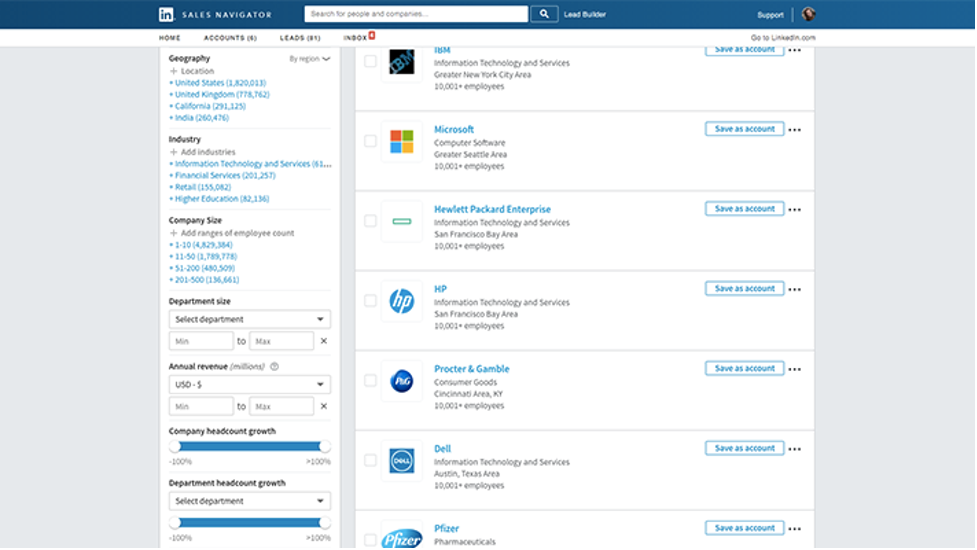Image resolution: width=977 pixels, height=550 pixels.
Task: Save HP as account
Action: 745,288
